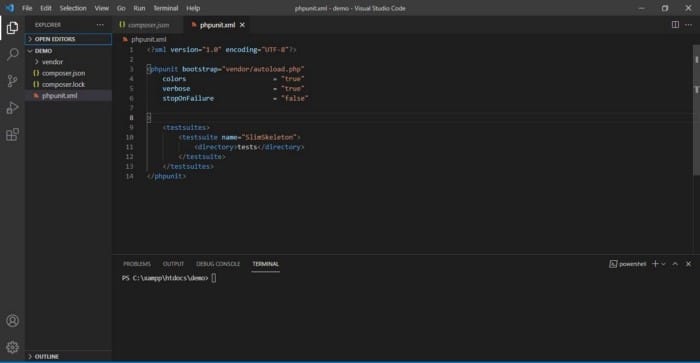The width and height of the screenshot is (700, 363).
Task: Select phpunit.xml in the explorer tree
Action: (68, 96)
